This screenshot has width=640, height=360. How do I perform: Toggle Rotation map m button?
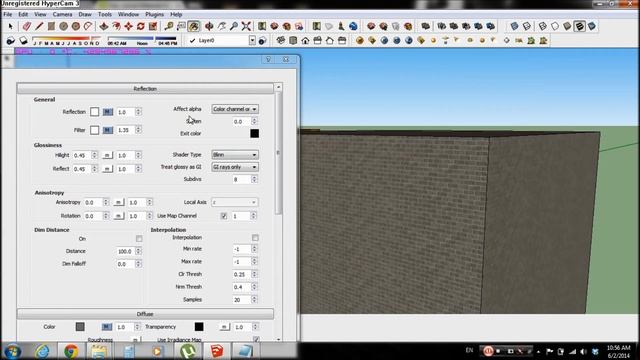(x=118, y=216)
